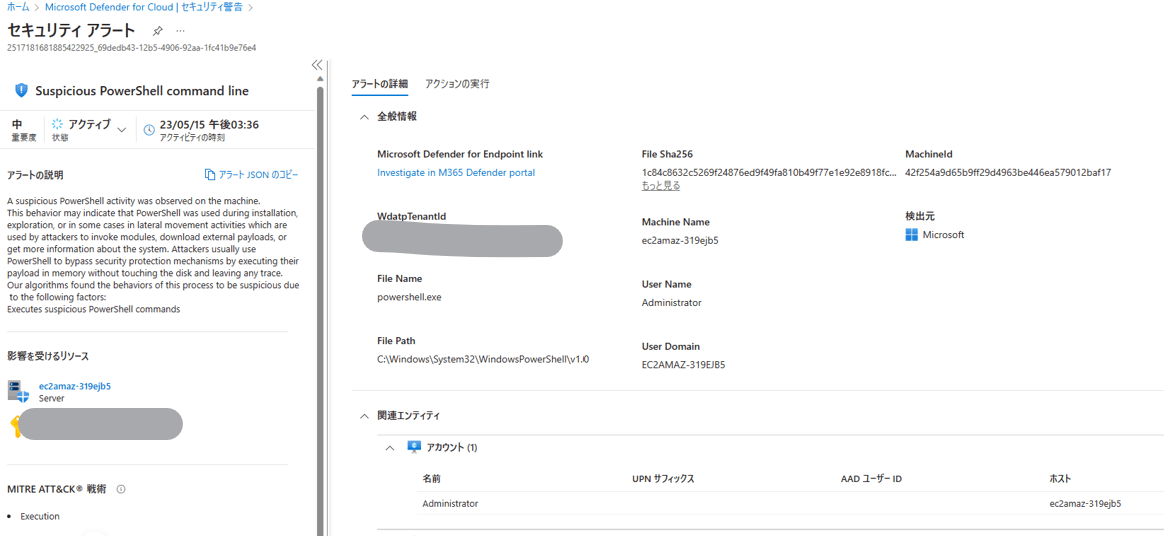This screenshot has height=536, width=1164.
Task: Click the Suspicious PowerShell command line heading
Action: (x=142, y=91)
